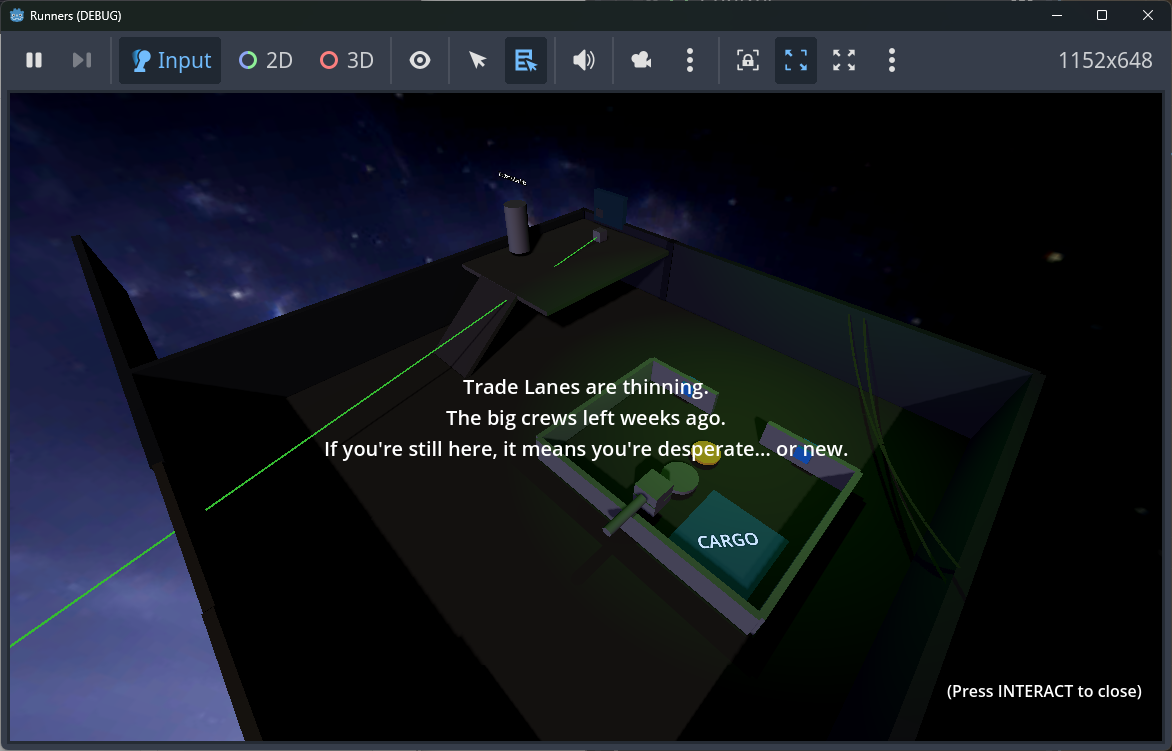Advance to the next frame
Image resolution: width=1172 pixels, height=751 pixels.
[82, 60]
